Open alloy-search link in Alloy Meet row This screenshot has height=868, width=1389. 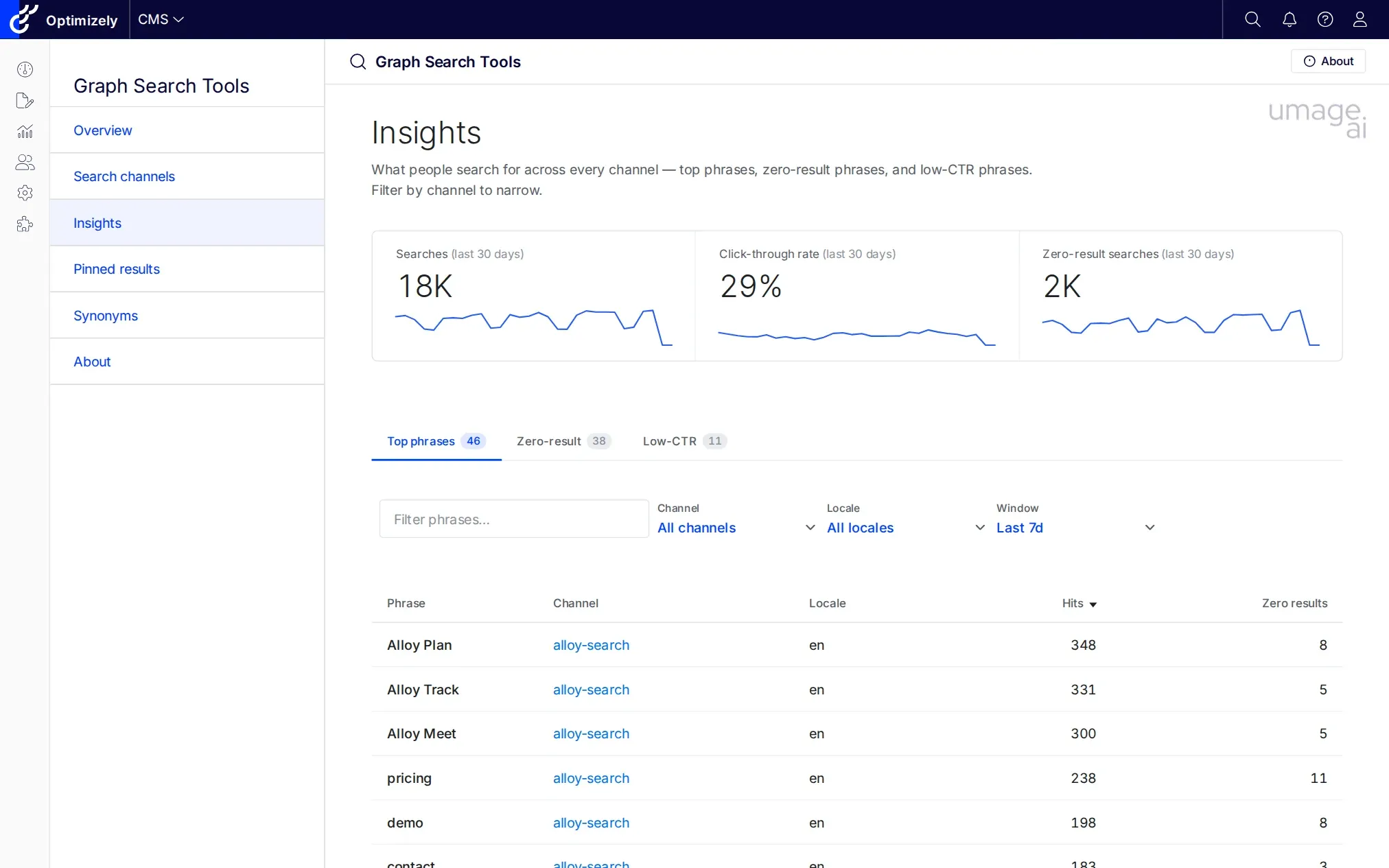591,734
